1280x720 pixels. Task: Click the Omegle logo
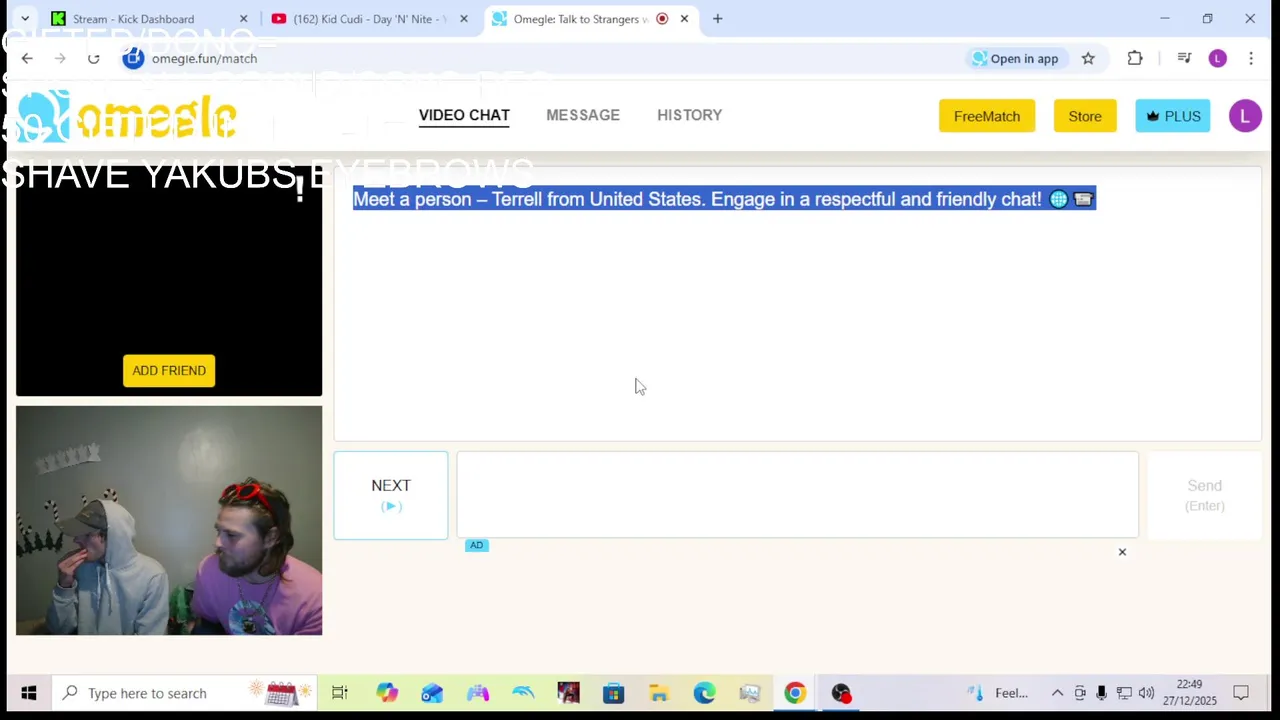127,118
